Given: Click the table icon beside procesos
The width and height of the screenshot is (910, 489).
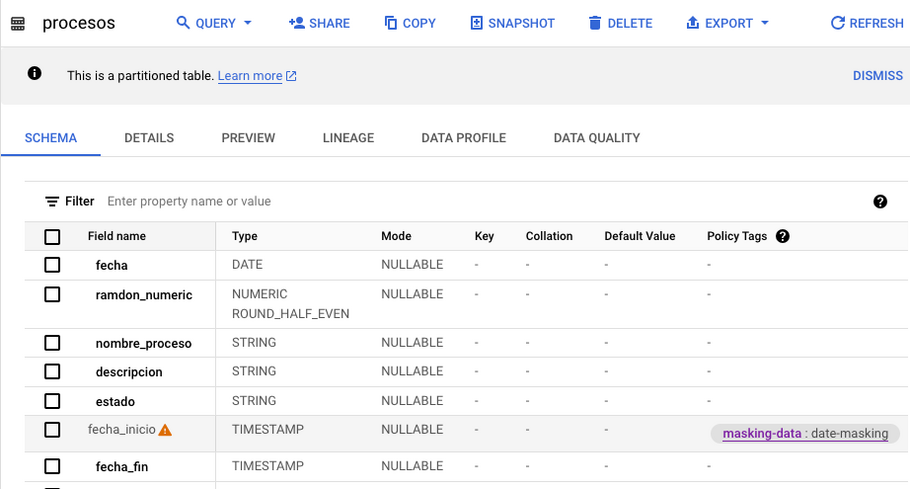Looking at the screenshot, I should pyautogui.click(x=18, y=24).
